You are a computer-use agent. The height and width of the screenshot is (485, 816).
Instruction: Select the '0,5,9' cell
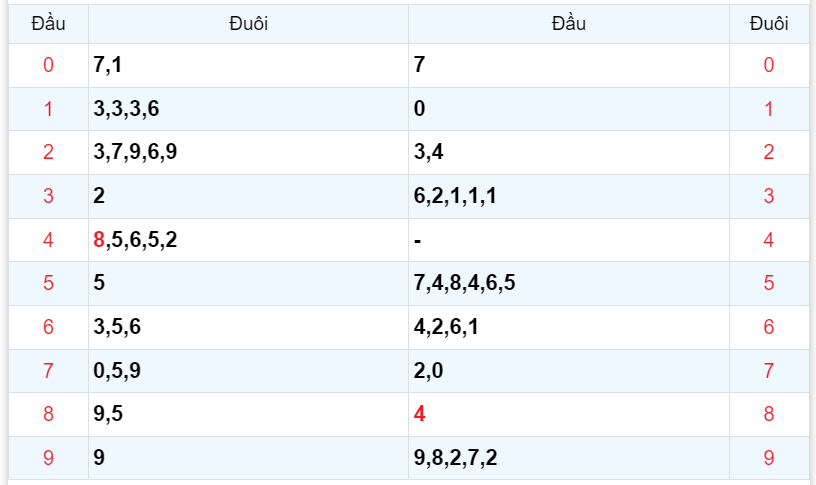click(x=117, y=371)
